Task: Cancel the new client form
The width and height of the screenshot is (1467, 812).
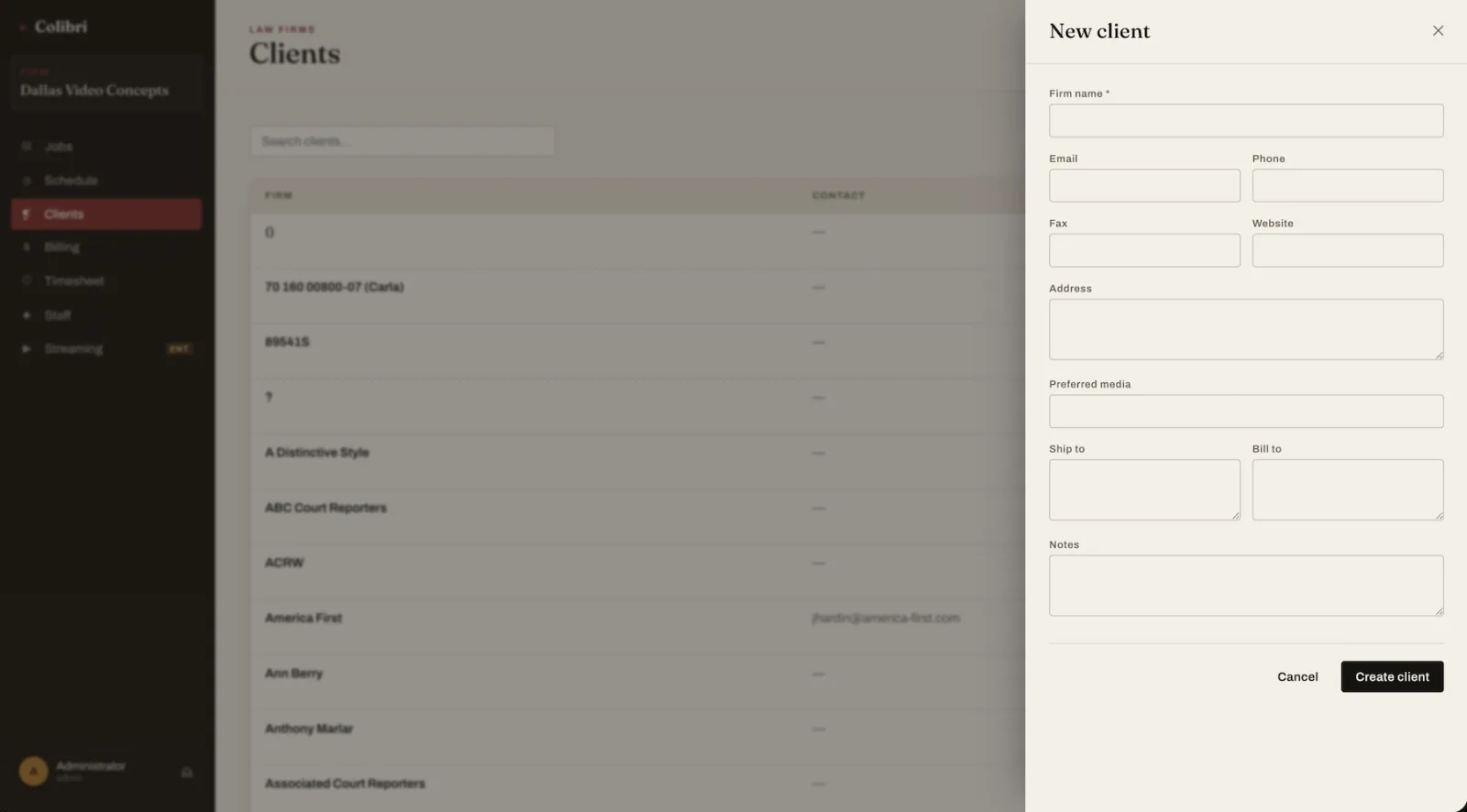Action: [1297, 676]
